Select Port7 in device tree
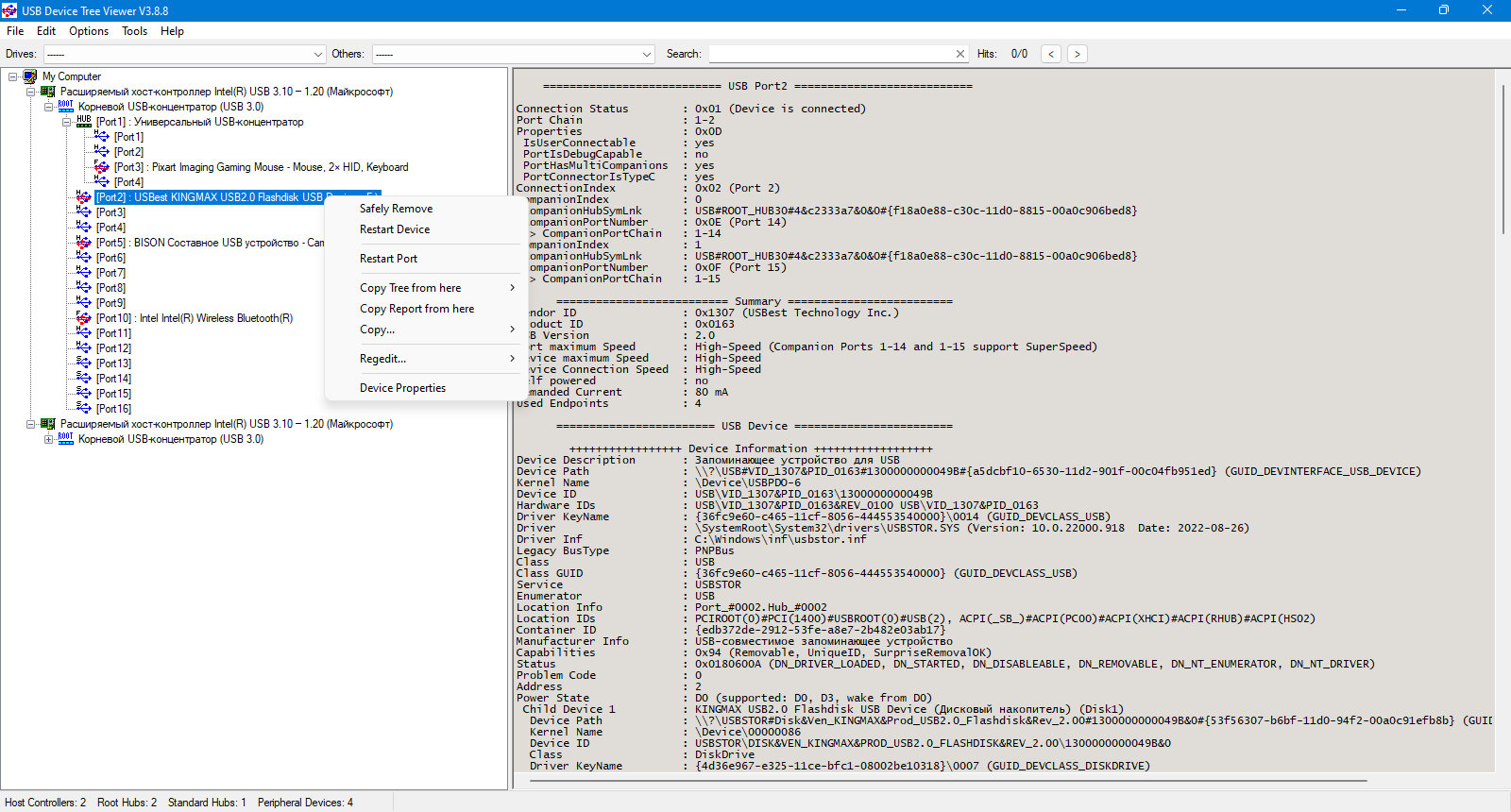The height and width of the screenshot is (812, 1511). pos(110,273)
